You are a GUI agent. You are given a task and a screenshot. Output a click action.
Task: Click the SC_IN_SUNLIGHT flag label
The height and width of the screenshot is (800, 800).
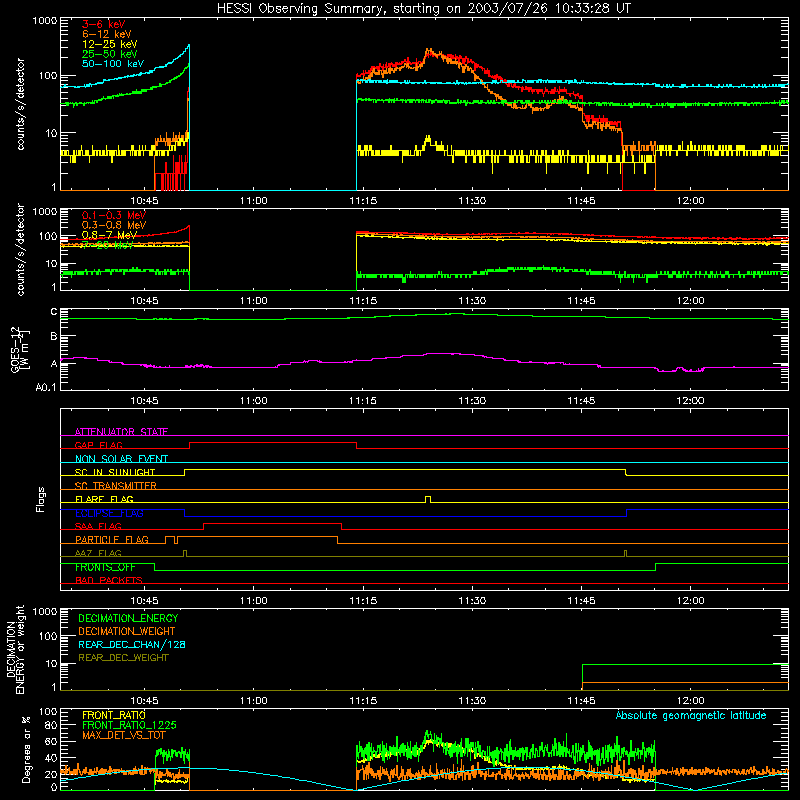point(115,472)
